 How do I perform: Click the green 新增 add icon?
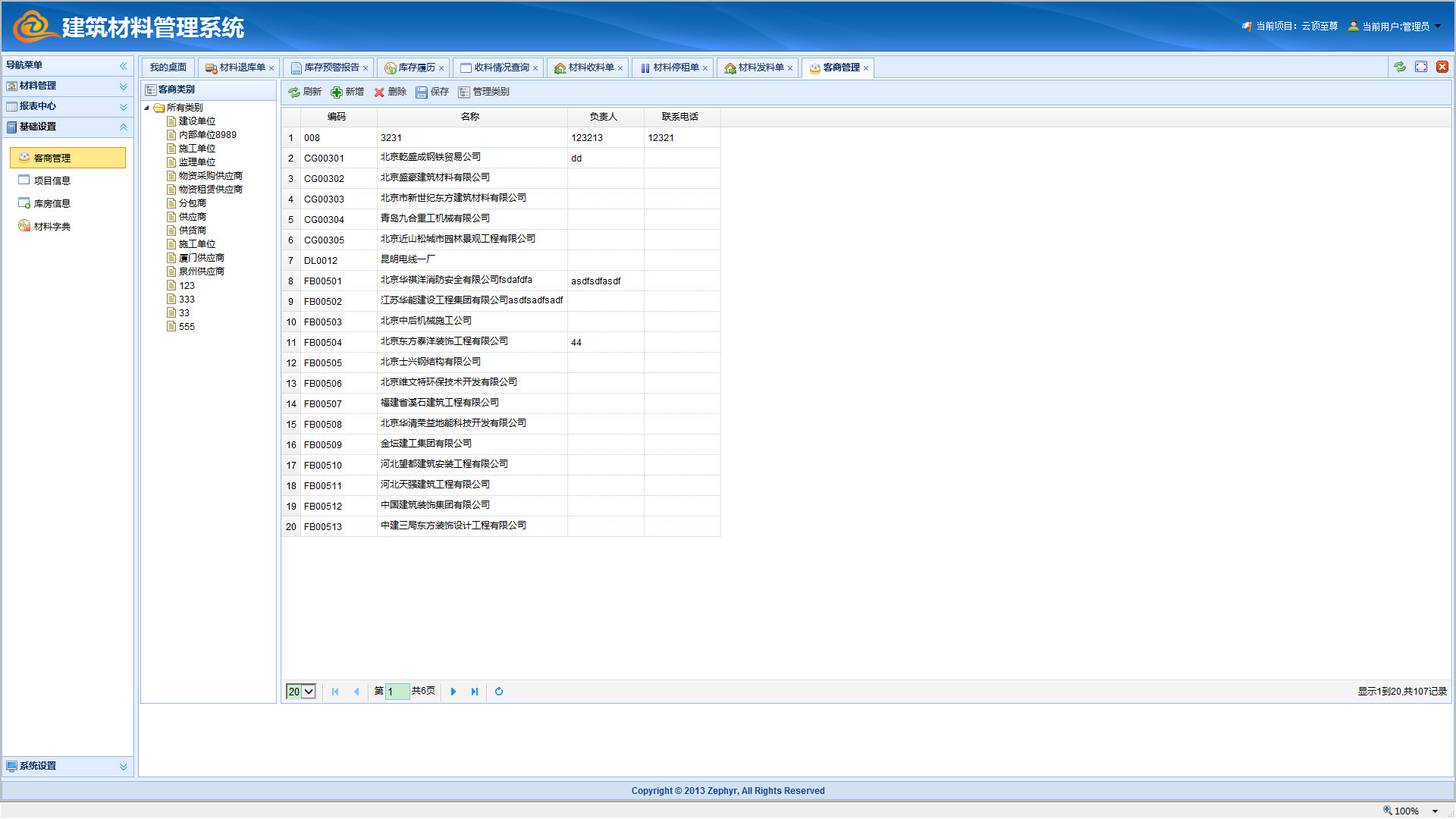coord(337,92)
